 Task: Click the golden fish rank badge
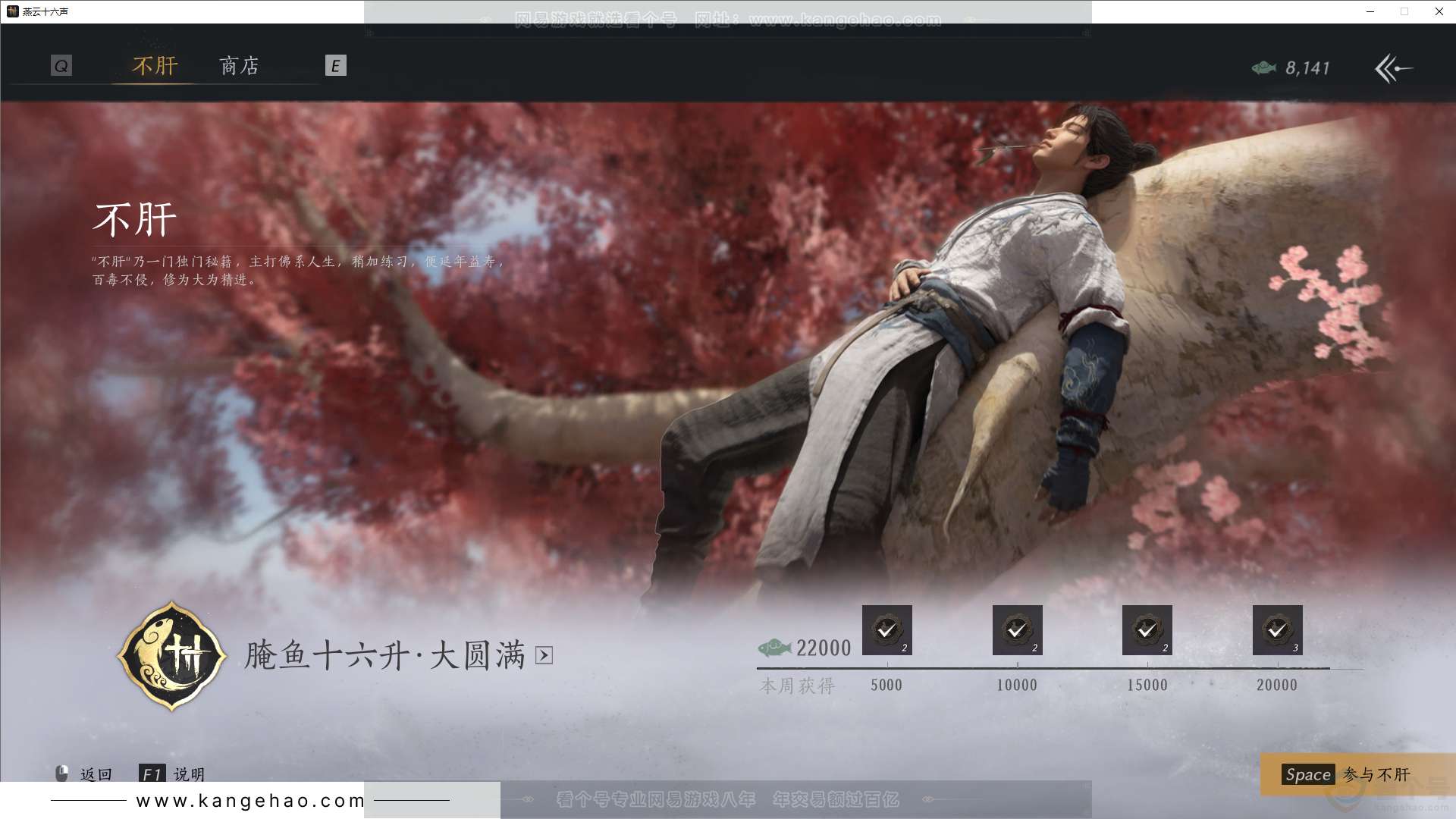tap(172, 656)
